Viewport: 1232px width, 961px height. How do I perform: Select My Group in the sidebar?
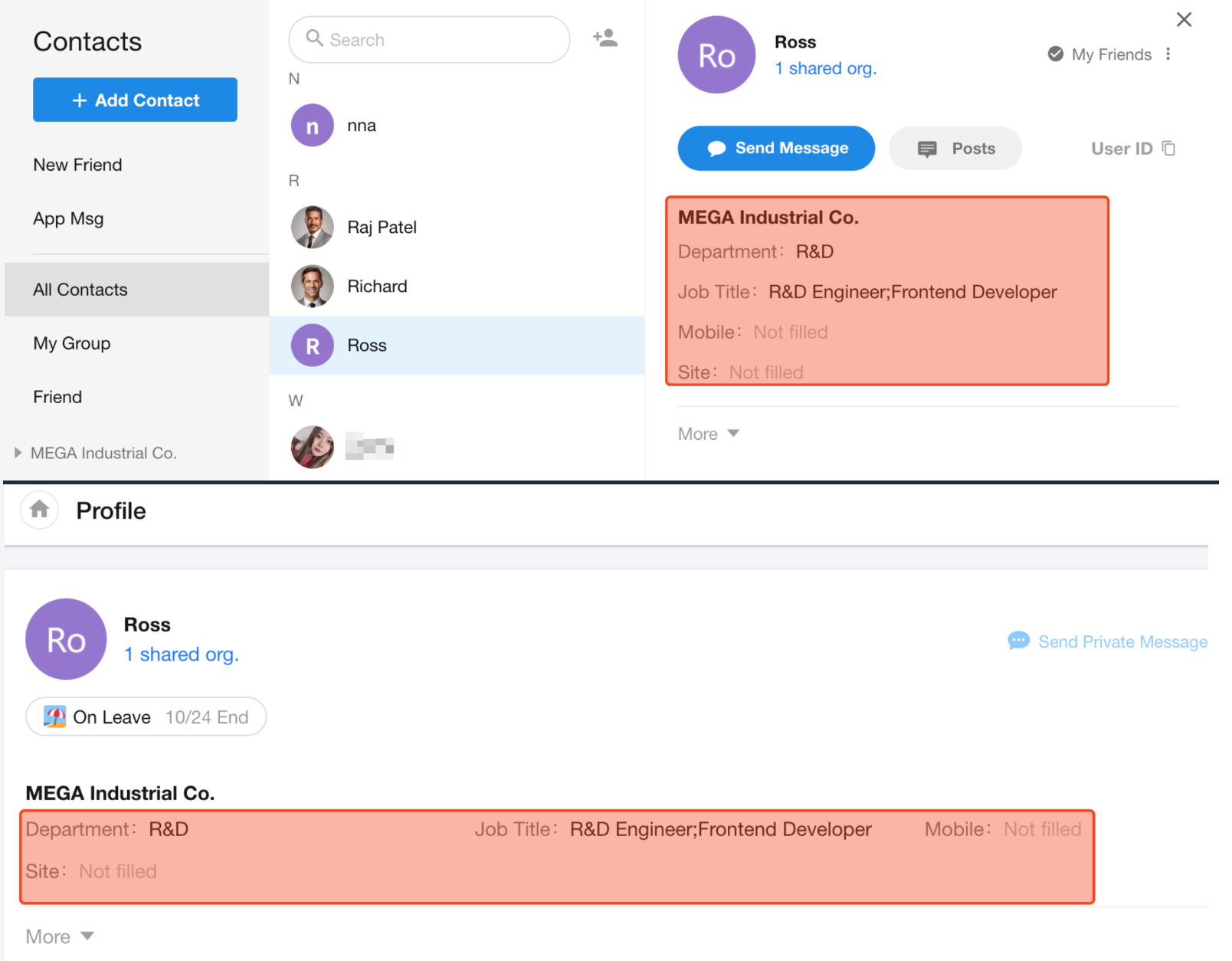pyautogui.click(x=72, y=343)
